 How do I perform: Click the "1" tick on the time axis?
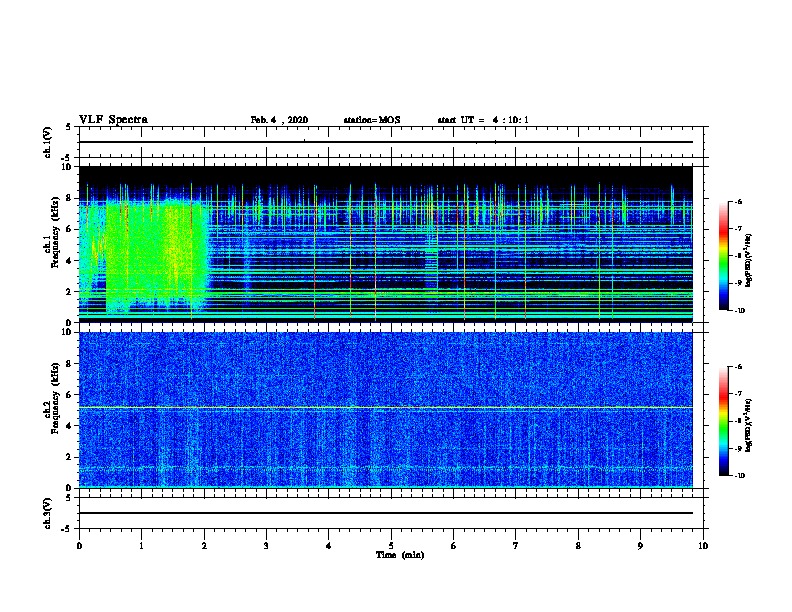coord(141,545)
